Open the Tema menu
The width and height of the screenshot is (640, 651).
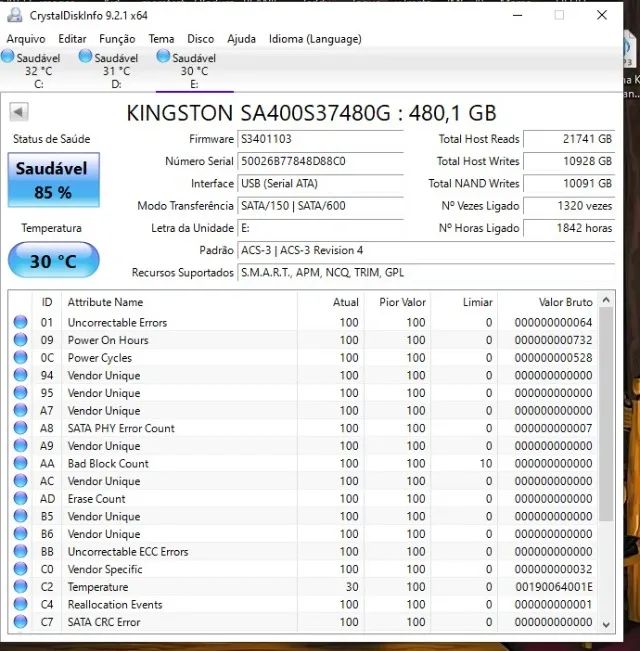coord(161,39)
